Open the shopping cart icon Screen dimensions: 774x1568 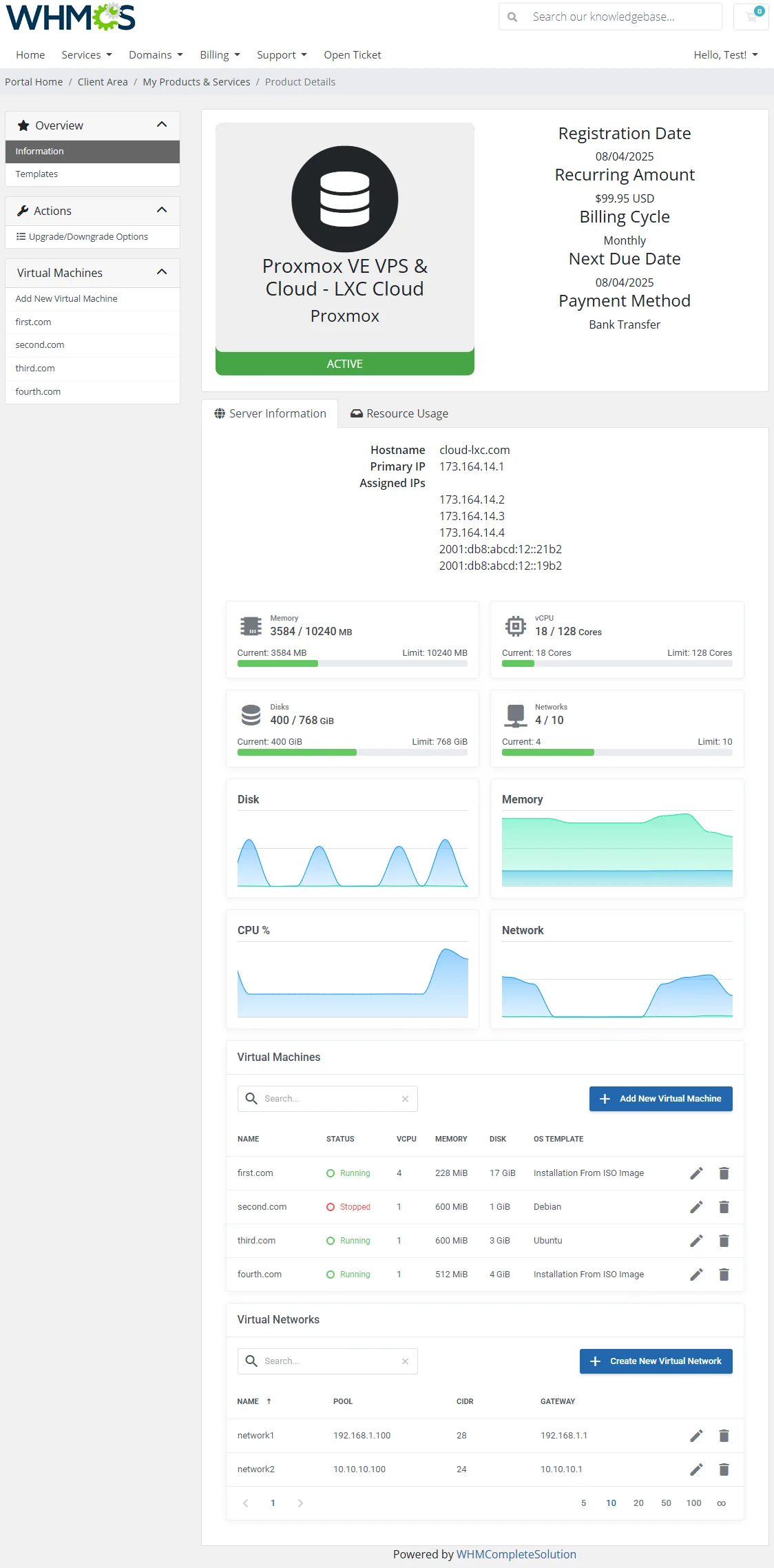(x=751, y=17)
